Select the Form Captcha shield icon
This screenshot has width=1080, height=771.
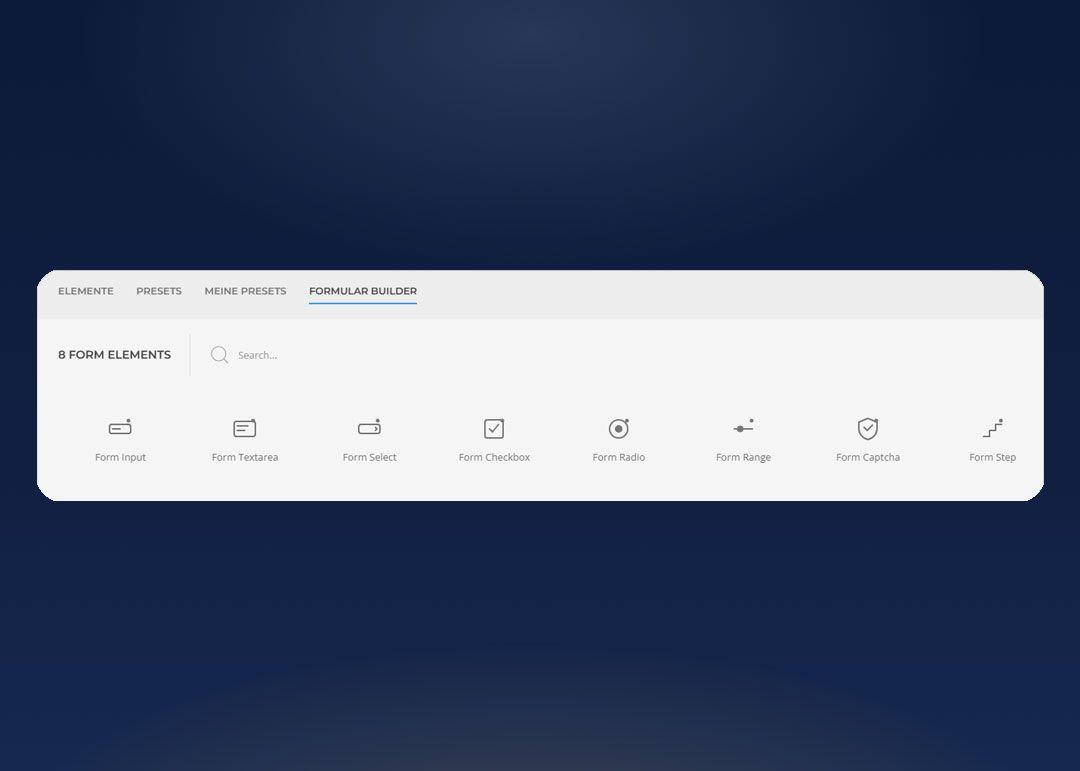tap(868, 429)
